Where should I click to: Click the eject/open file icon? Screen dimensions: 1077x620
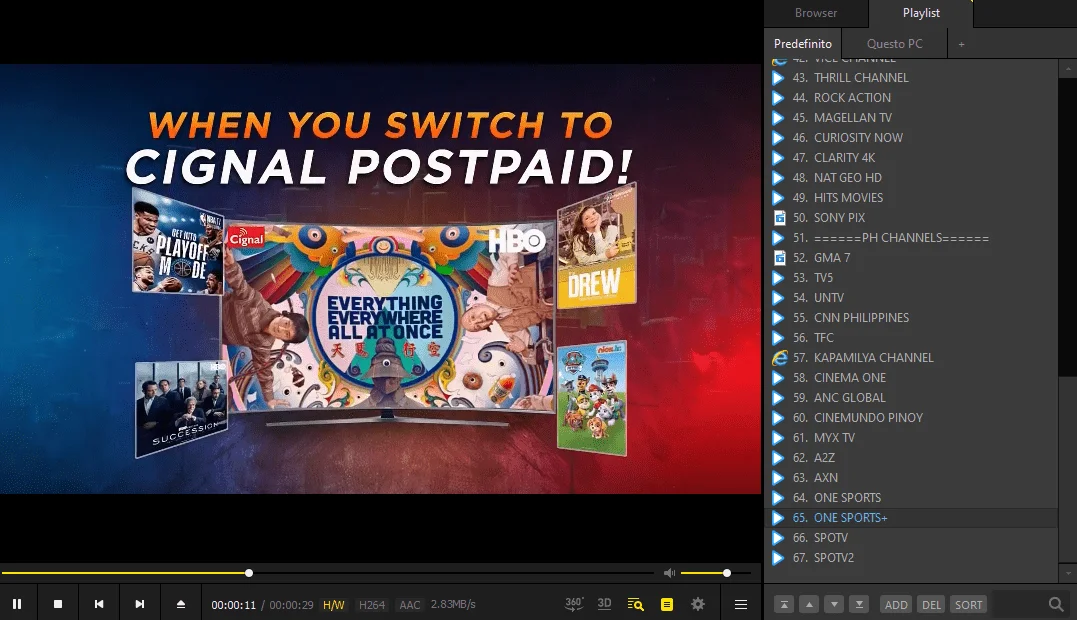tap(181, 604)
